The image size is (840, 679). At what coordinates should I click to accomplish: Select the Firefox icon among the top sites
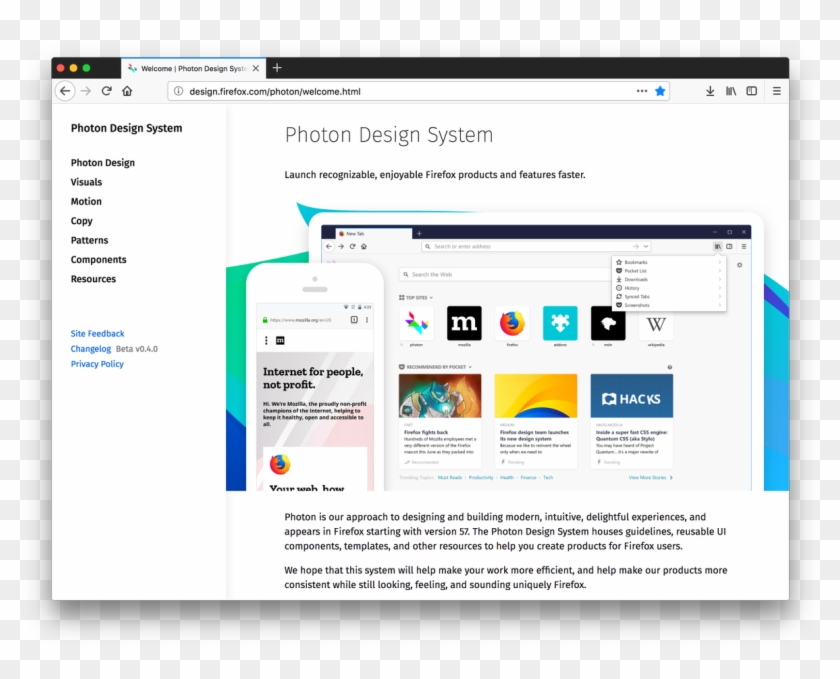(x=512, y=322)
